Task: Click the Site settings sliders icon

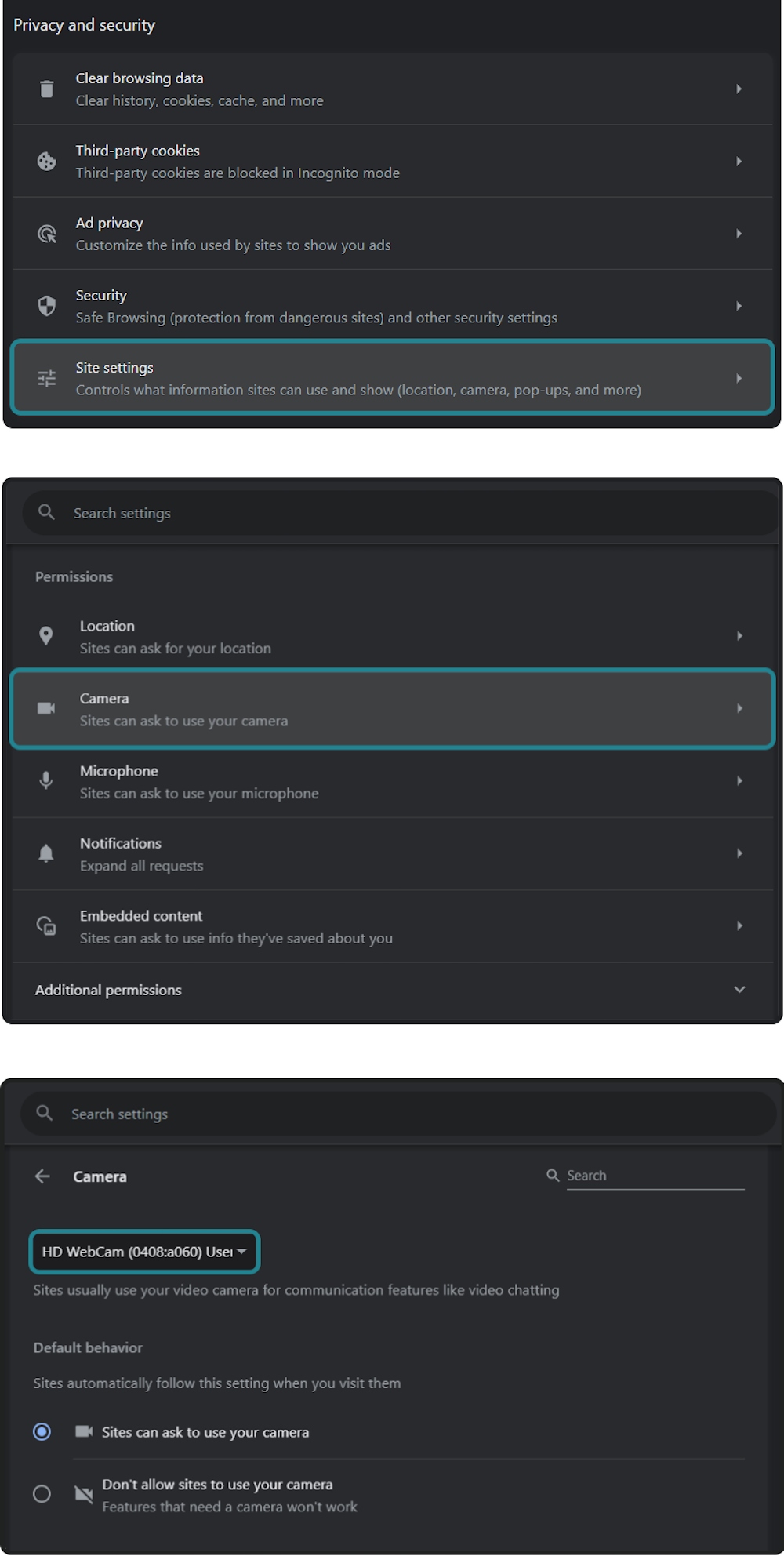Action: [46, 377]
